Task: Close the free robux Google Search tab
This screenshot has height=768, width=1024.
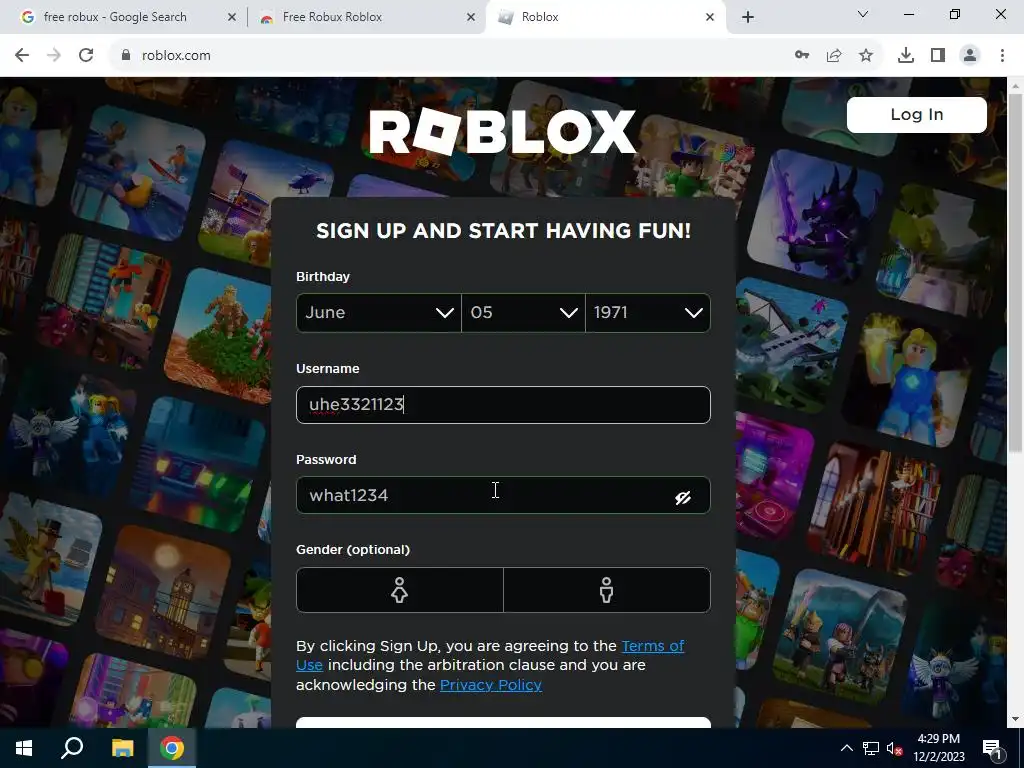Action: point(231,17)
